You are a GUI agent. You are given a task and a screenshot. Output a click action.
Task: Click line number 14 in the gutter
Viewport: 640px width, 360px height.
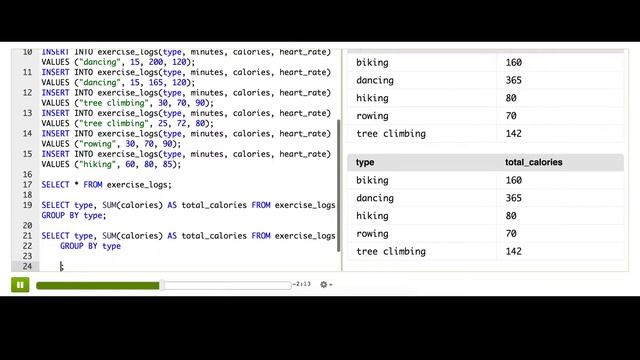point(27,133)
